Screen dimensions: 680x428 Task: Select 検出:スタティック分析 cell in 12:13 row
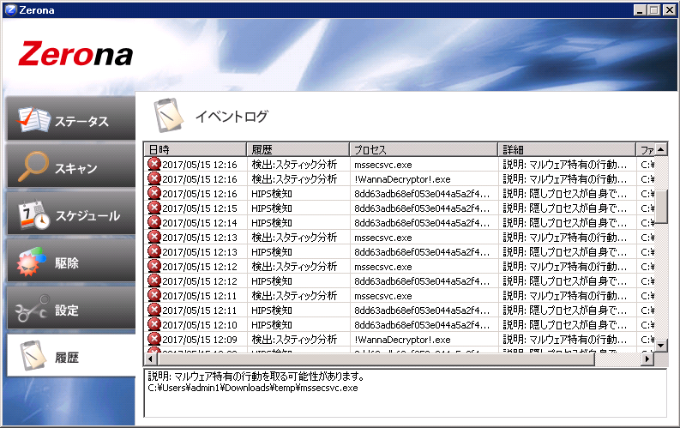pos(294,238)
